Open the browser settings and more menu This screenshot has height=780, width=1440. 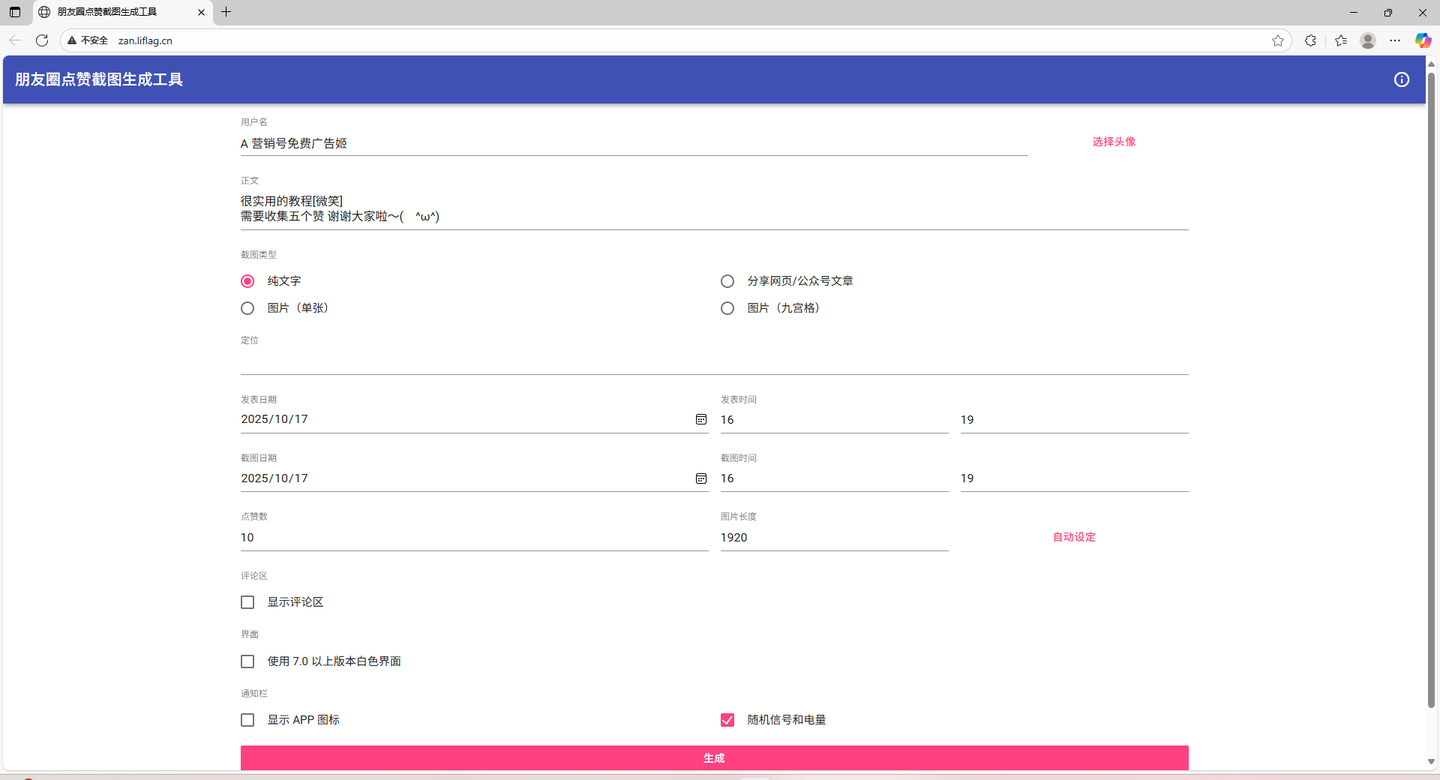pos(1395,41)
